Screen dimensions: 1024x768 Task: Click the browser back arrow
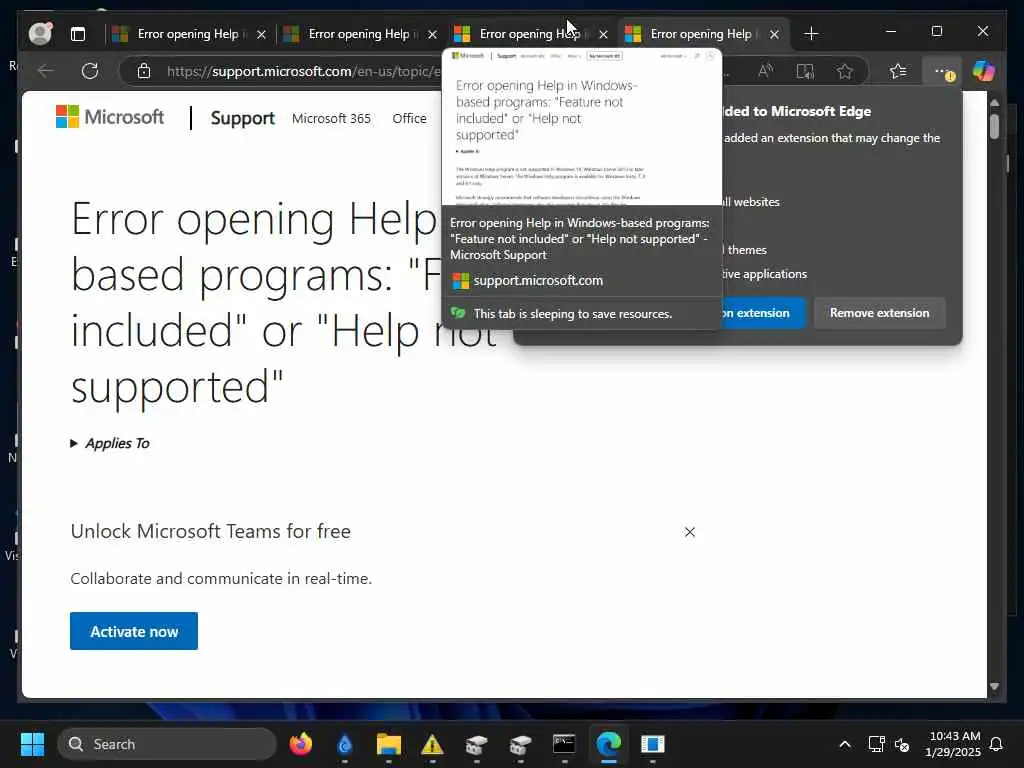46,71
